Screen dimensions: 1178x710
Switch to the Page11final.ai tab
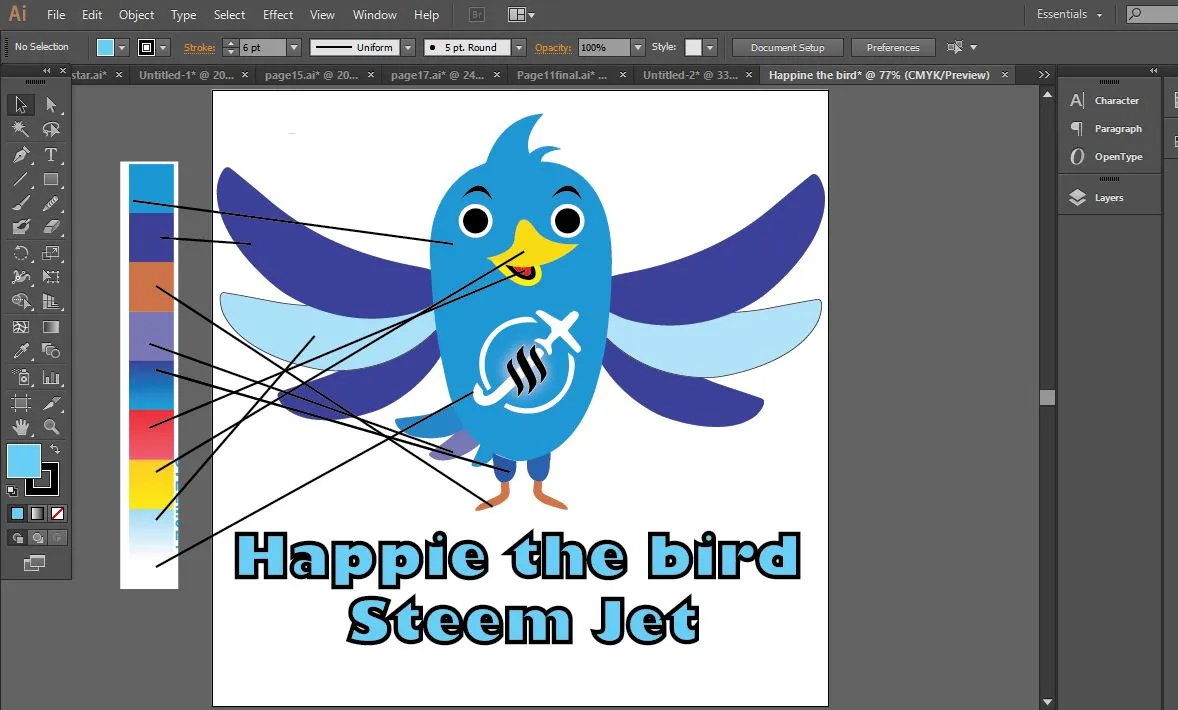[562, 75]
